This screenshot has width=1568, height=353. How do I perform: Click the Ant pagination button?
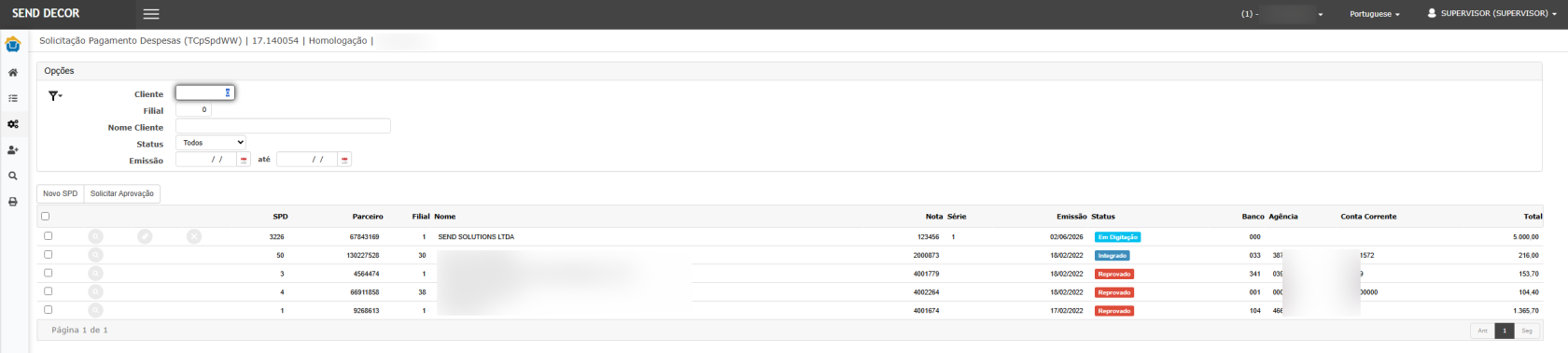point(1482,331)
